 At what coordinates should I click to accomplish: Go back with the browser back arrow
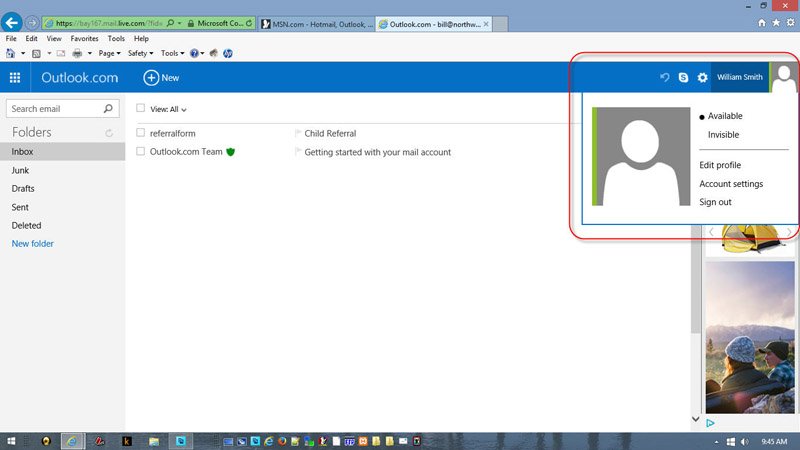[x=12, y=22]
